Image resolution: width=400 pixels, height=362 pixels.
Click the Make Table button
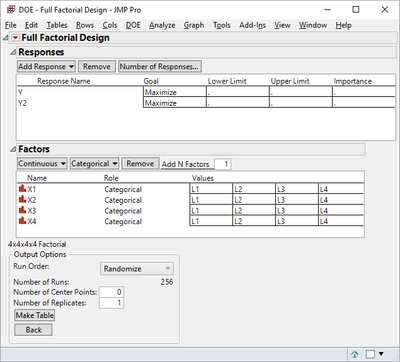[x=35, y=315]
